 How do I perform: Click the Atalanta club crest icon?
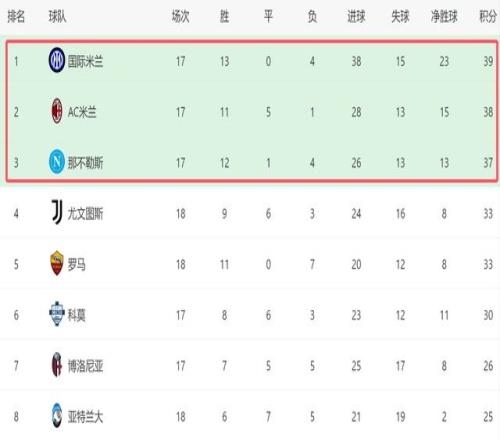pos(57,416)
